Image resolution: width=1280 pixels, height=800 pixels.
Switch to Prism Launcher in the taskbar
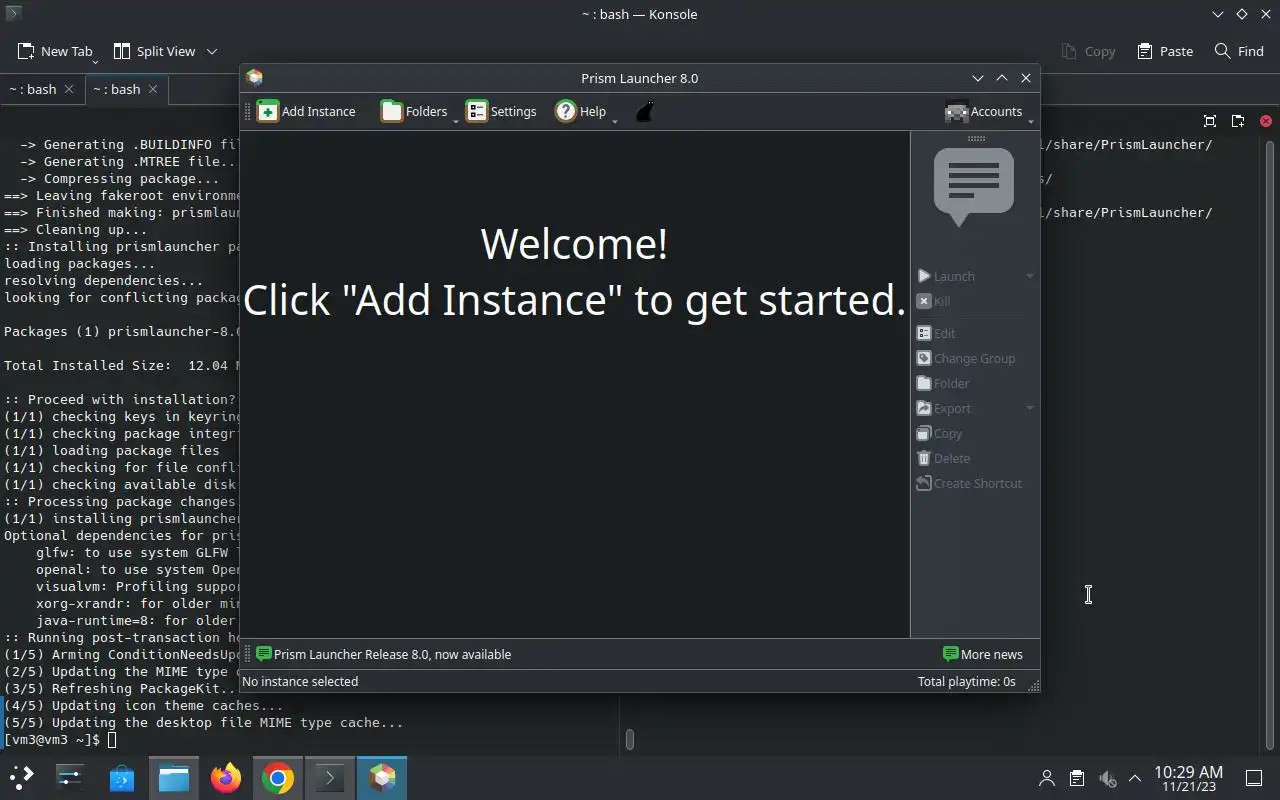[382, 777]
